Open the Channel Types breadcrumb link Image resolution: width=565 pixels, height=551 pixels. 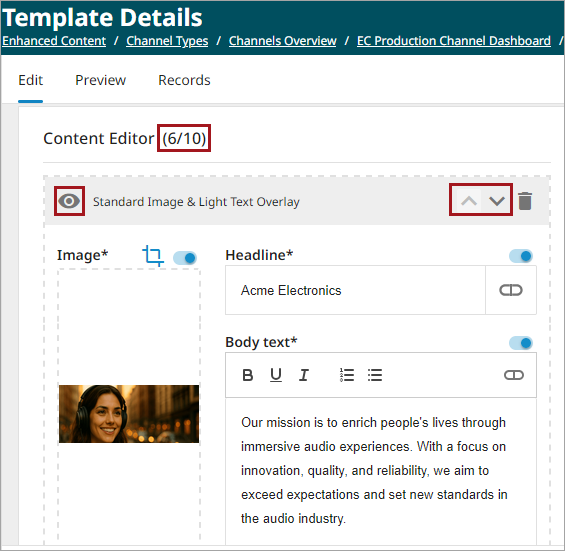pos(167,41)
